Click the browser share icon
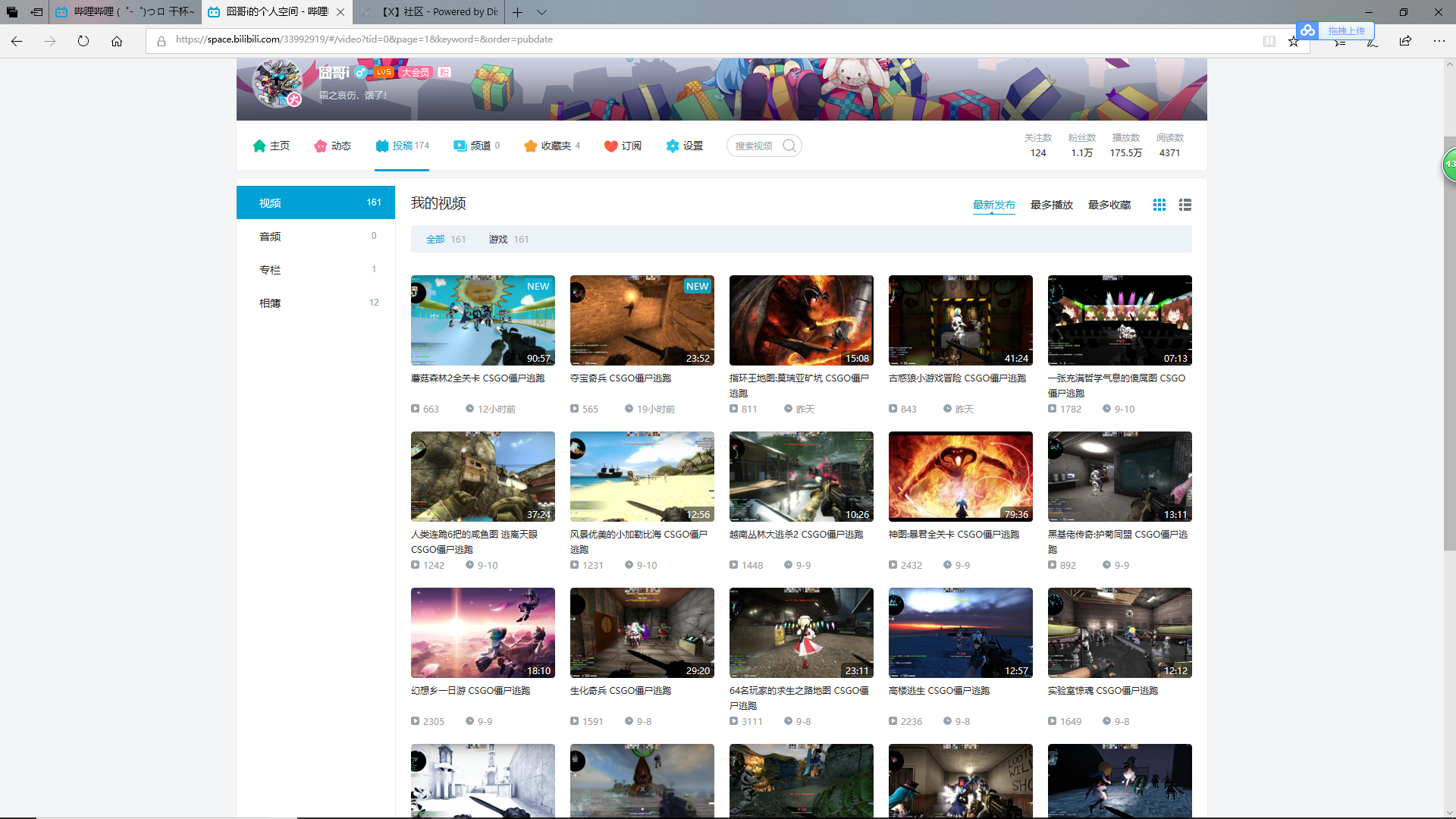Image resolution: width=1456 pixels, height=819 pixels. [1405, 41]
